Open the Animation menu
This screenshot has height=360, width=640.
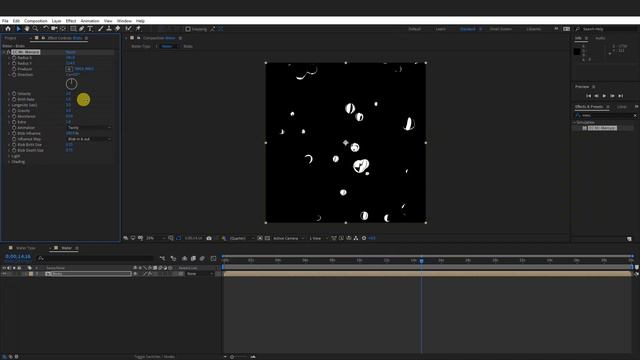tap(90, 20)
